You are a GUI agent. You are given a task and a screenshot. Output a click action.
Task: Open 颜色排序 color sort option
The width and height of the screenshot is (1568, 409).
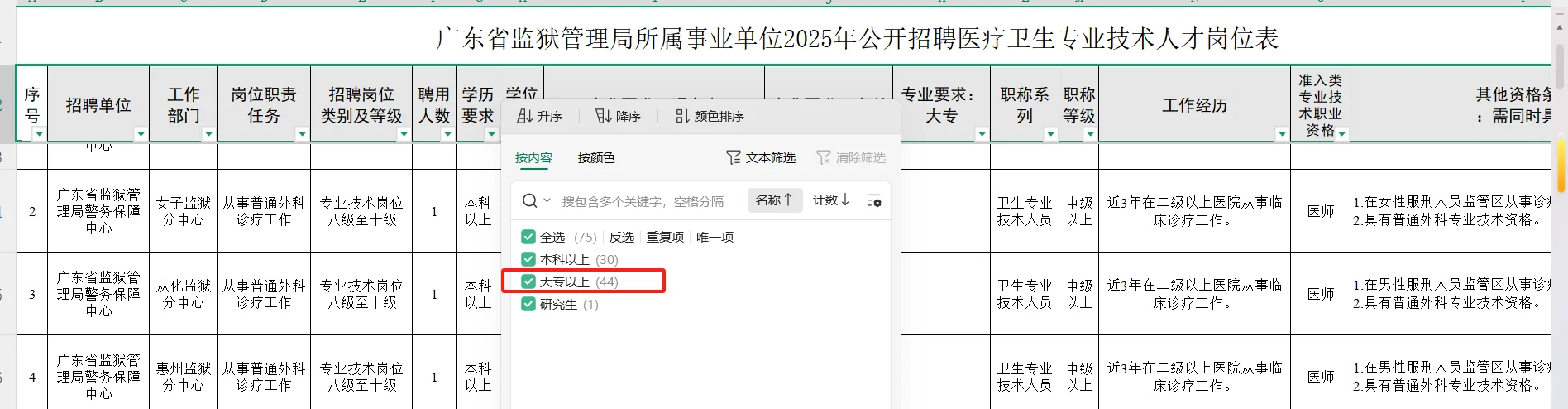[x=710, y=116]
